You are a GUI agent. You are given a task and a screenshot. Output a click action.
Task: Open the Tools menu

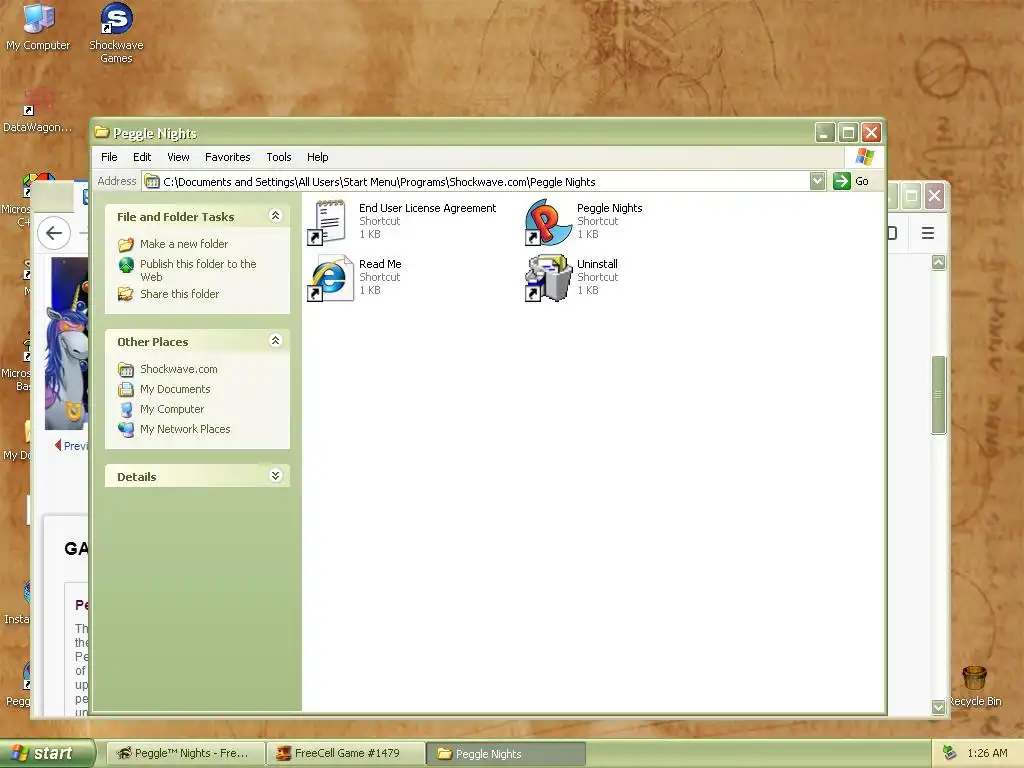278,157
